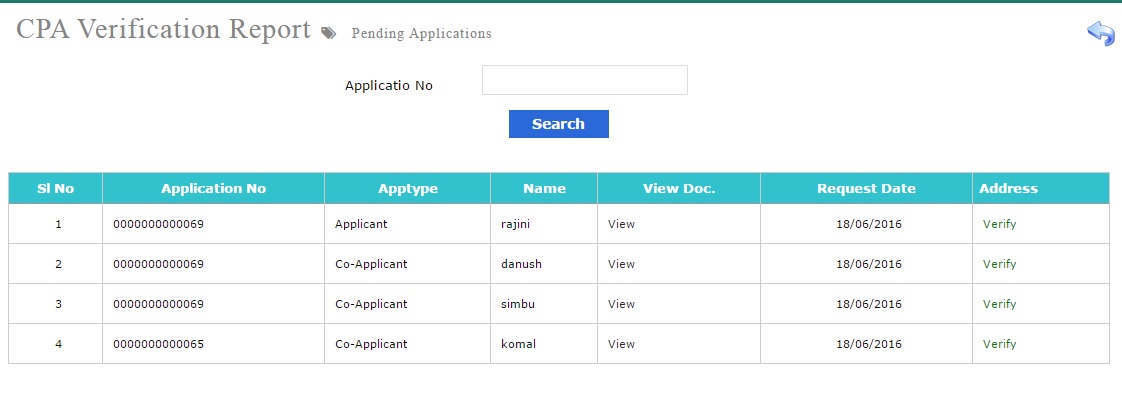
Task: Click the blue back arrow icon
Action: tap(1100, 34)
